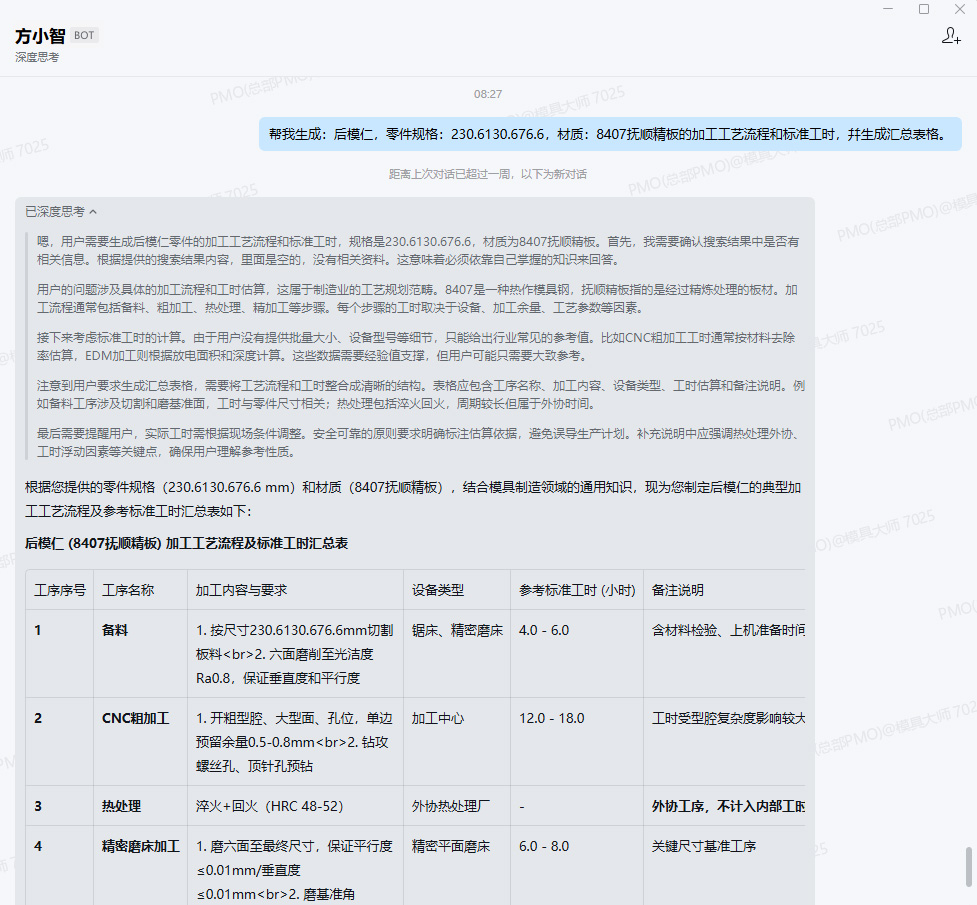The width and height of the screenshot is (977, 905).
Task: Click the 精密平面磨床 equipment cell
Action: pos(451,846)
